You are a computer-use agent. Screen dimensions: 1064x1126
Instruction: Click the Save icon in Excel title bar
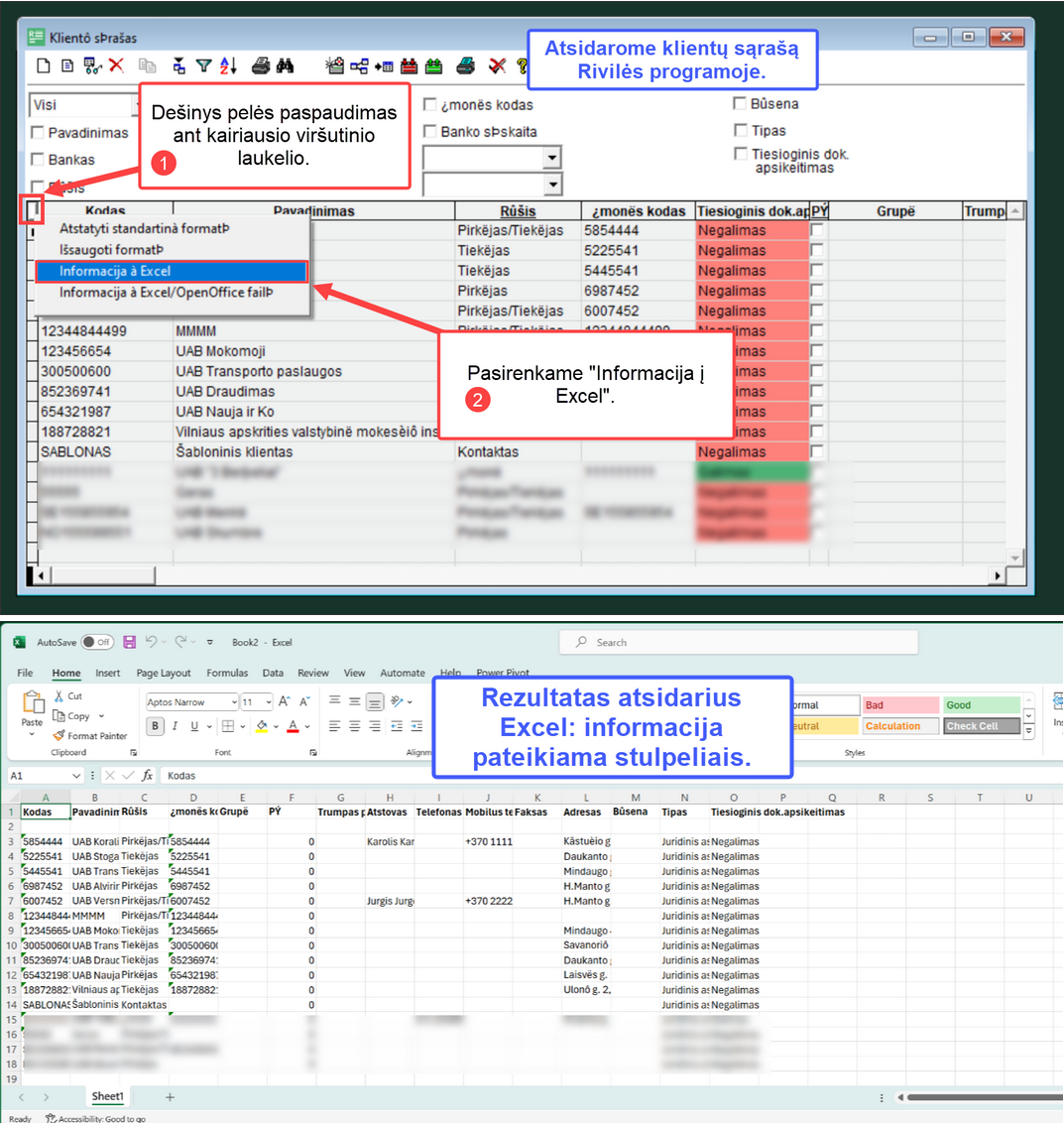tap(129, 642)
